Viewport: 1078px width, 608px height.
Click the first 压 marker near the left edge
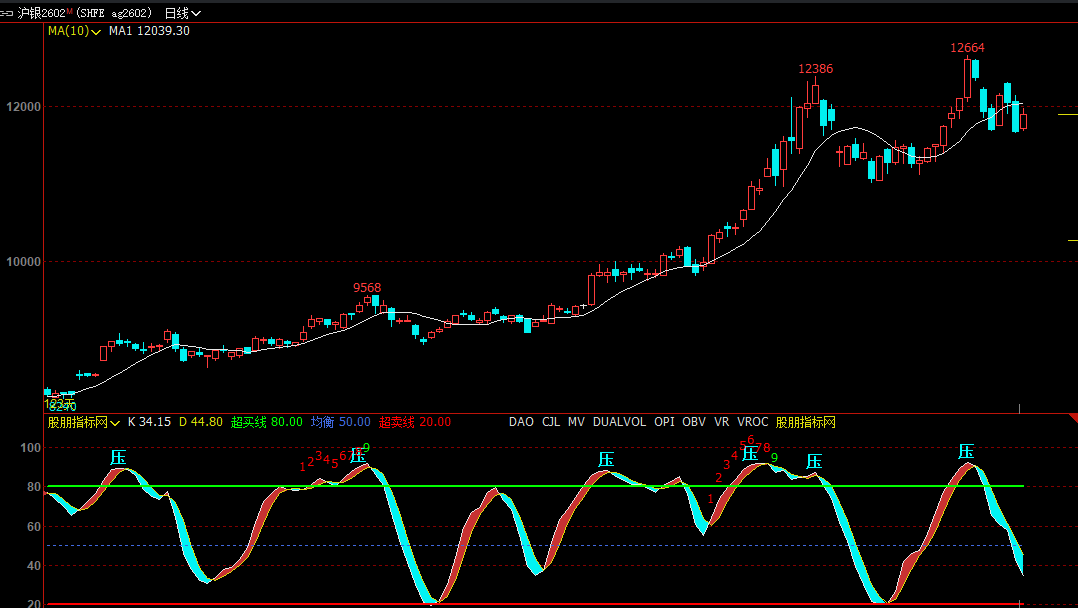[x=118, y=458]
